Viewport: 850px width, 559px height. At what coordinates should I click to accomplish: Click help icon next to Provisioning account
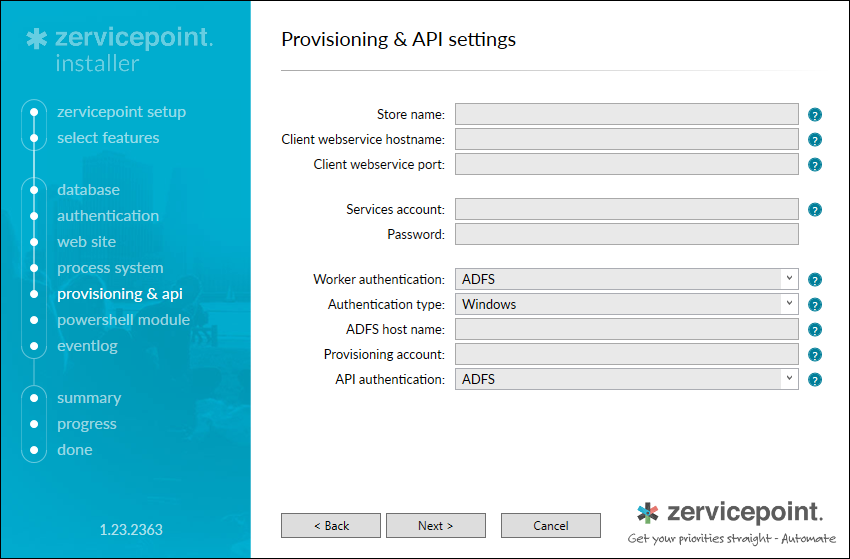(x=815, y=355)
